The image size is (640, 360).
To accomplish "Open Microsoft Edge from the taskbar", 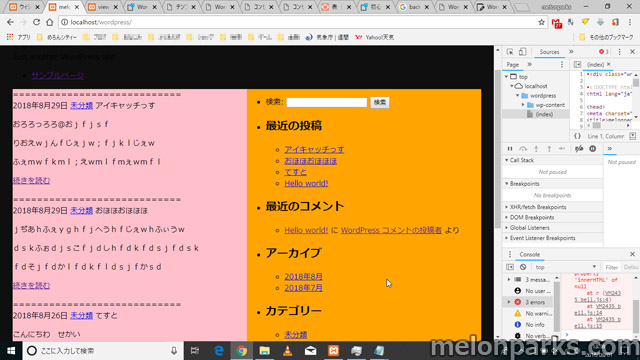I will pos(219,351).
